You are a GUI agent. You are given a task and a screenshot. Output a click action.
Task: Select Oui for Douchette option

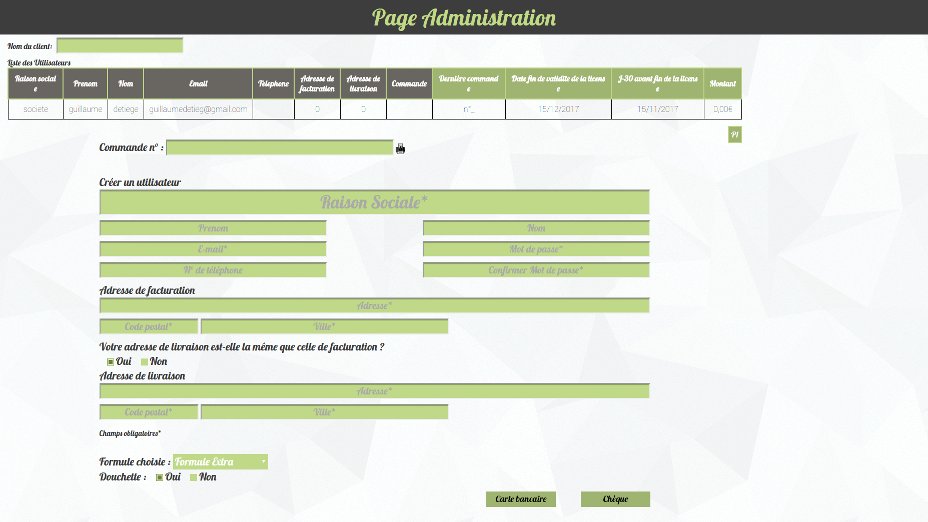tap(159, 477)
